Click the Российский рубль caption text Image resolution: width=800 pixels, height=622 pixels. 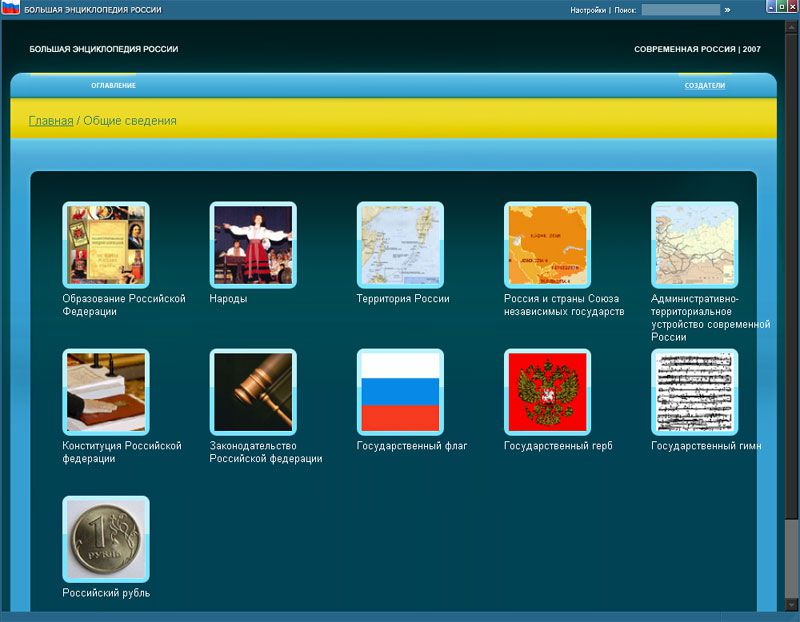pyautogui.click(x=106, y=593)
